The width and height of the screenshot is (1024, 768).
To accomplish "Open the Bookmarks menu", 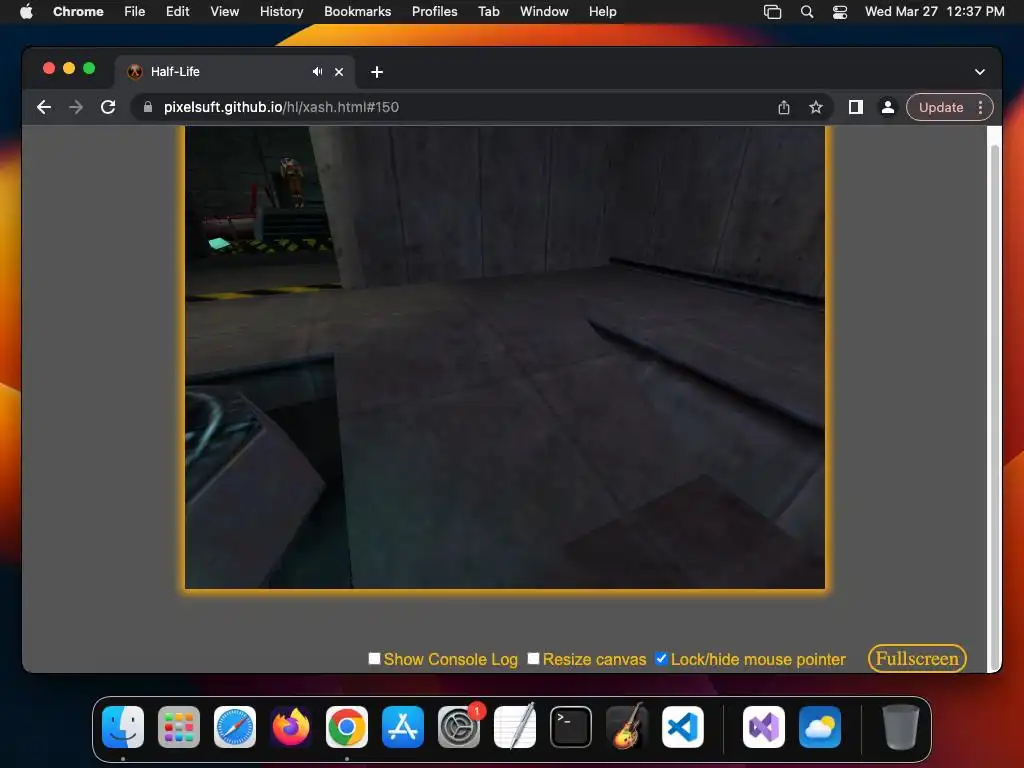I will coord(357,11).
